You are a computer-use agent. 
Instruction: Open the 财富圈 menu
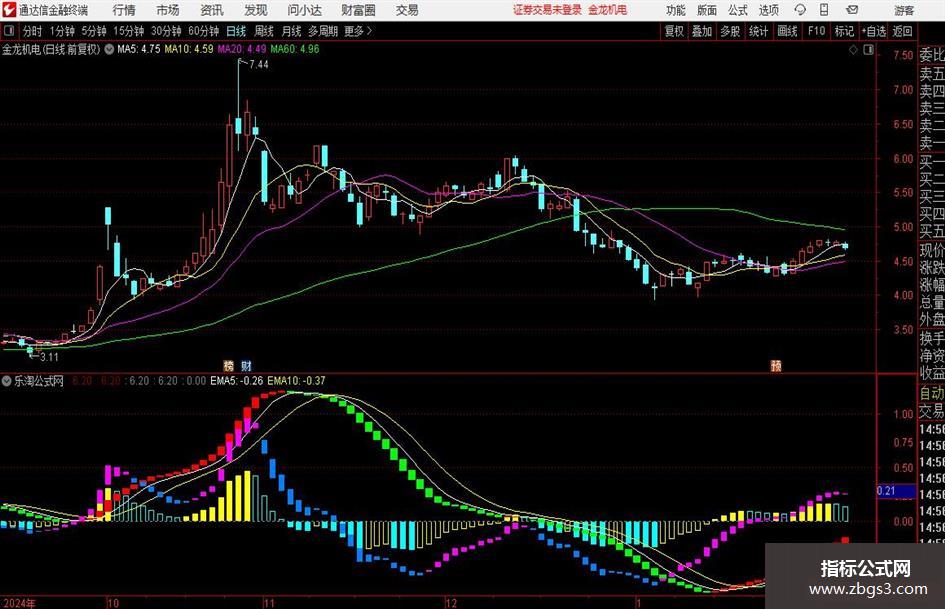click(359, 10)
